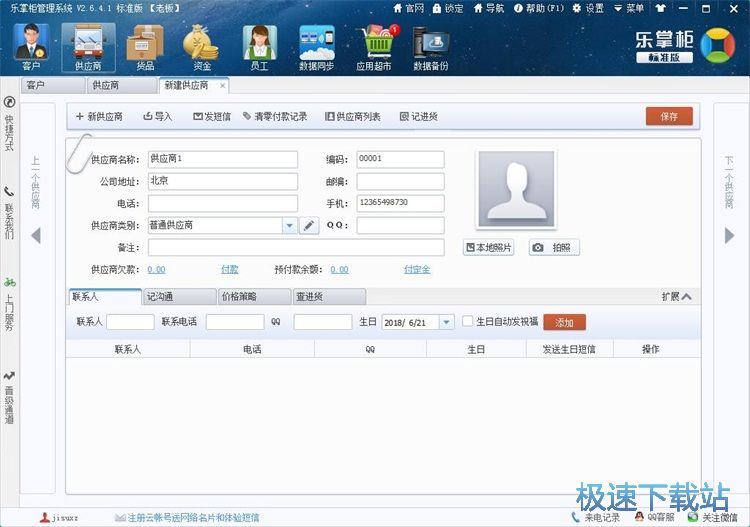The width and height of the screenshot is (750, 527).
Task: Click the 官网 home icon in title bar
Action: pyautogui.click(x=408, y=9)
